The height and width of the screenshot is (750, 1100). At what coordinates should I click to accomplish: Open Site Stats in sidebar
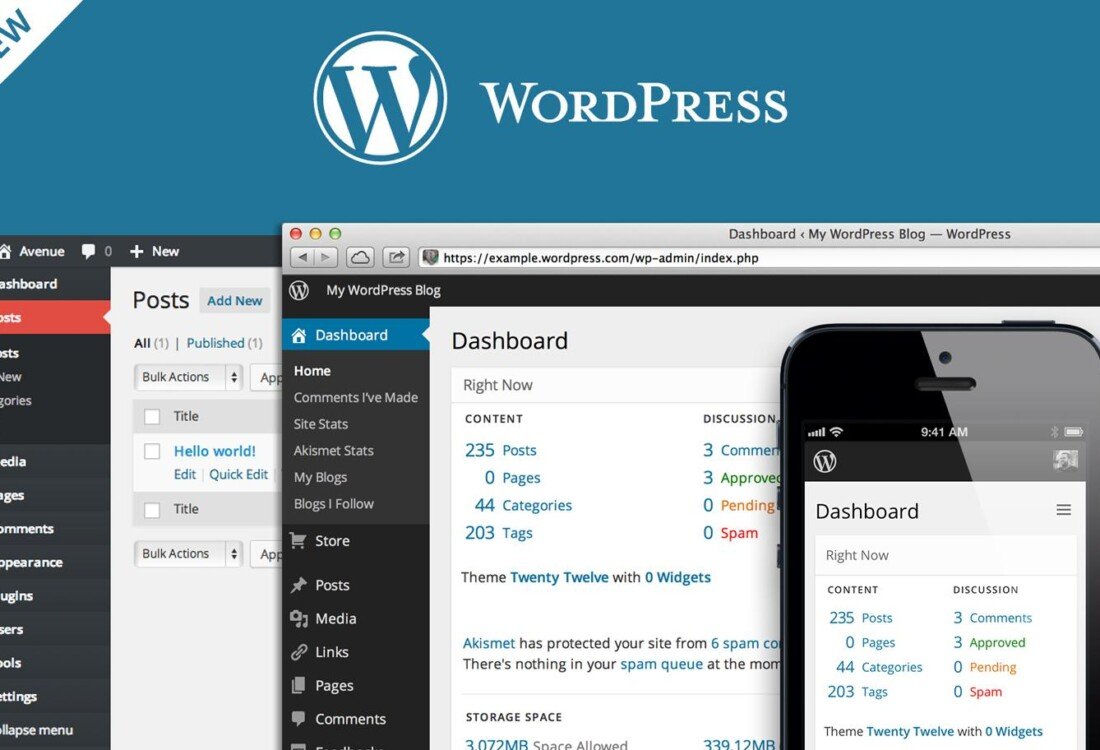(321, 424)
